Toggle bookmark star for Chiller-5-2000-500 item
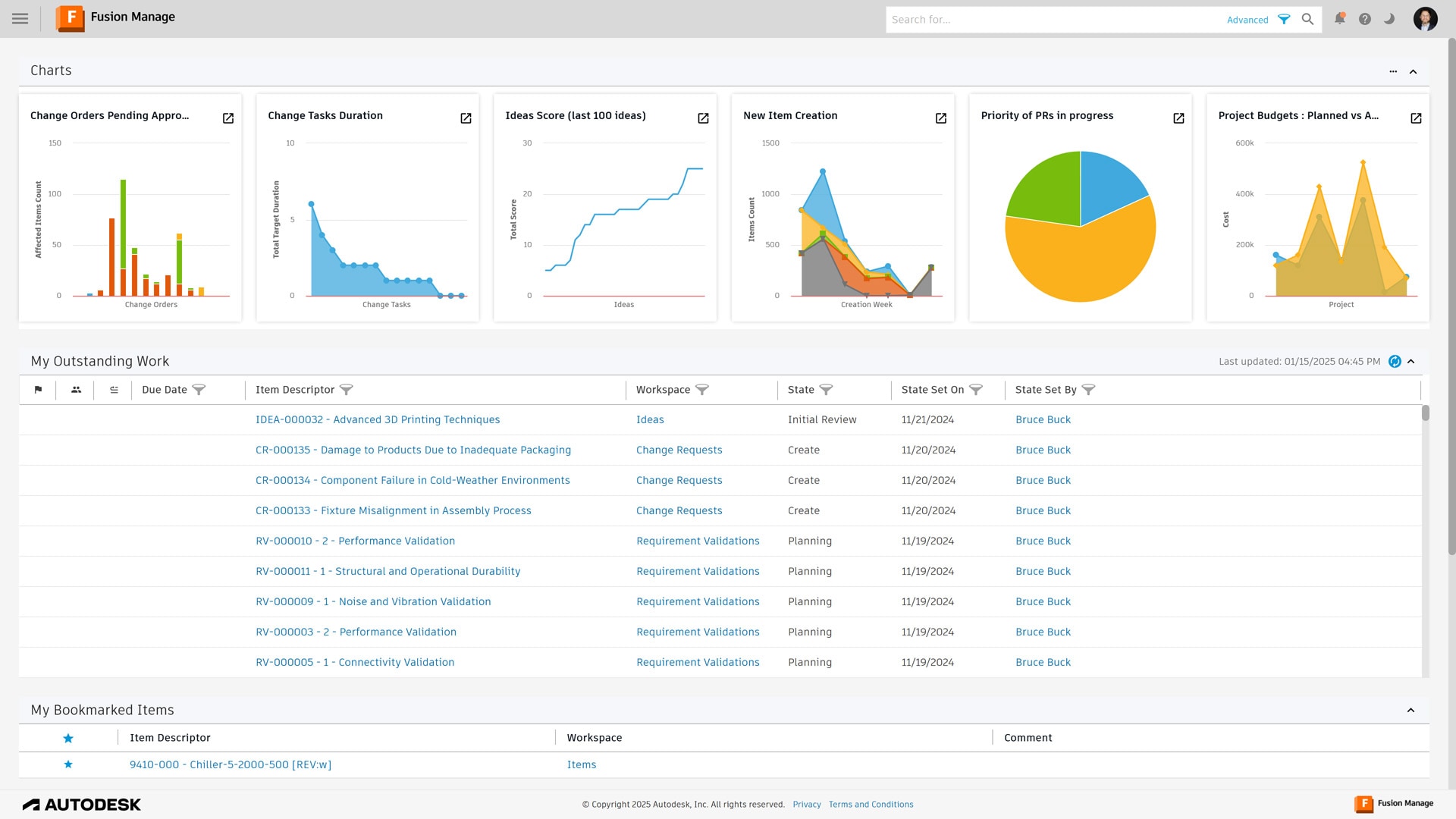Screen dimensions: 1456x819 coord(68,764)
